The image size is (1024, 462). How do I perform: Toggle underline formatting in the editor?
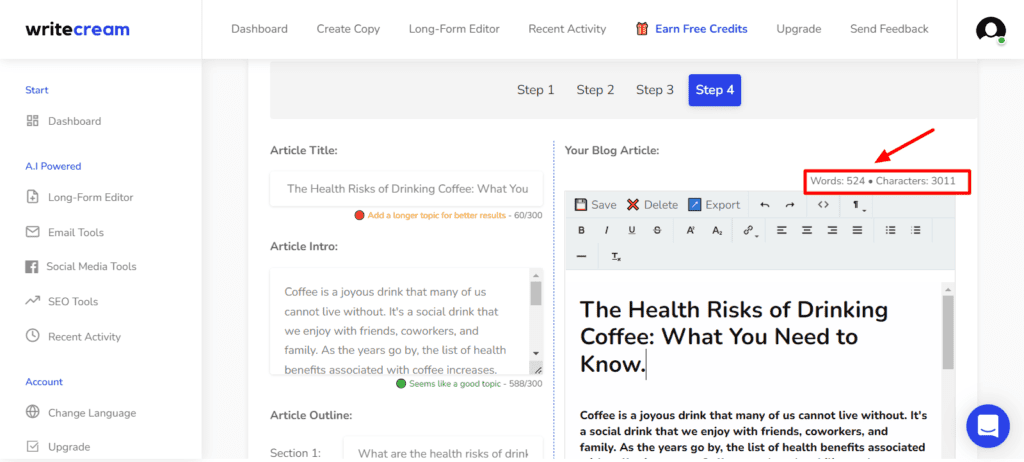pyautogui.click(x=631, y=230)
